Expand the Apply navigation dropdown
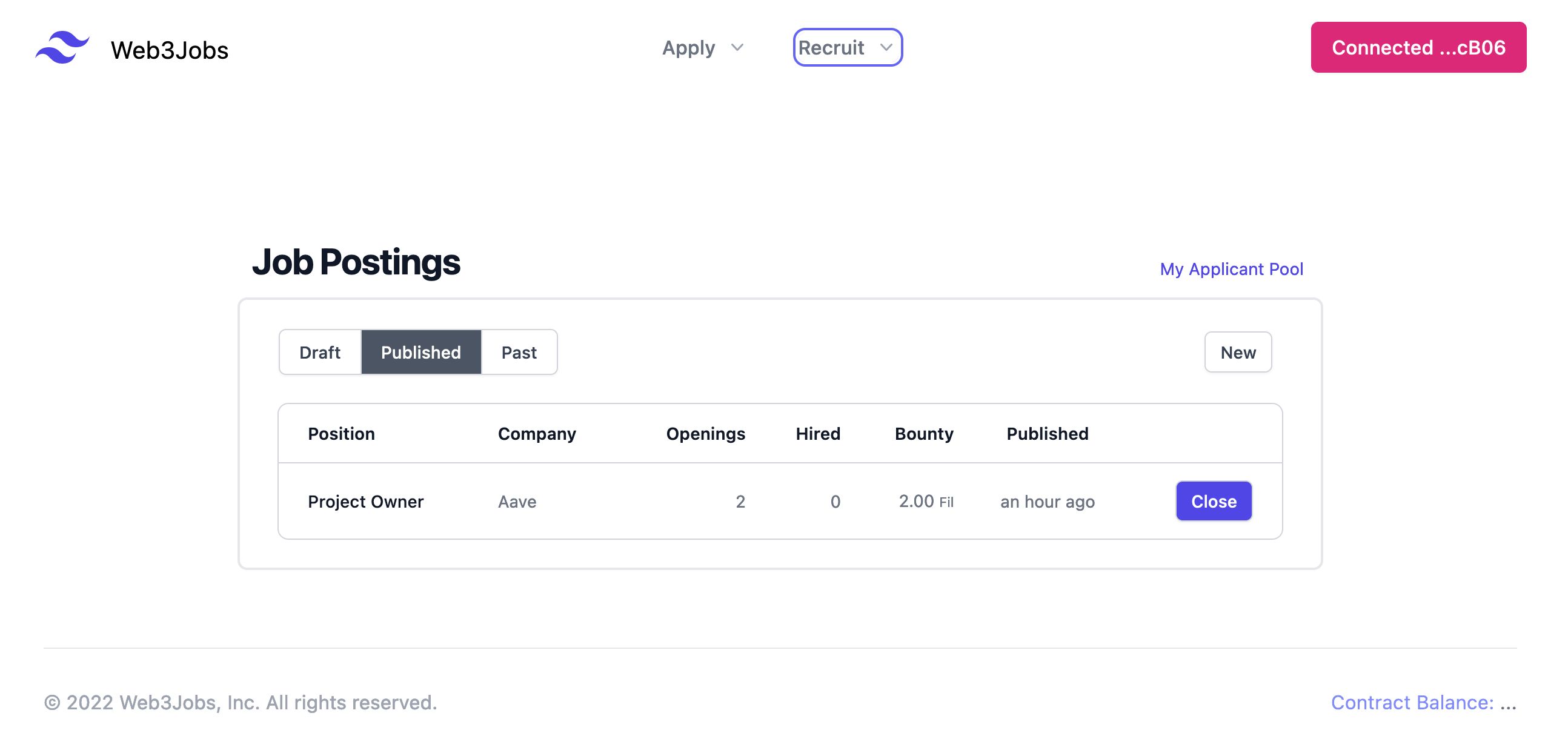The image size is (1568, 756). pyautogui.click(x=700, y=47)
